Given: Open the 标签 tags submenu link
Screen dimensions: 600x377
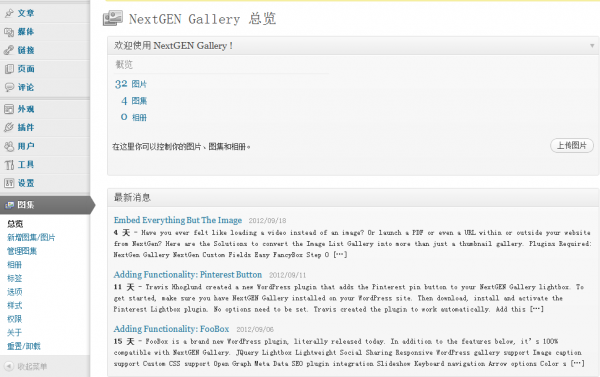Looking at the screenshot, I should point(15,278).
